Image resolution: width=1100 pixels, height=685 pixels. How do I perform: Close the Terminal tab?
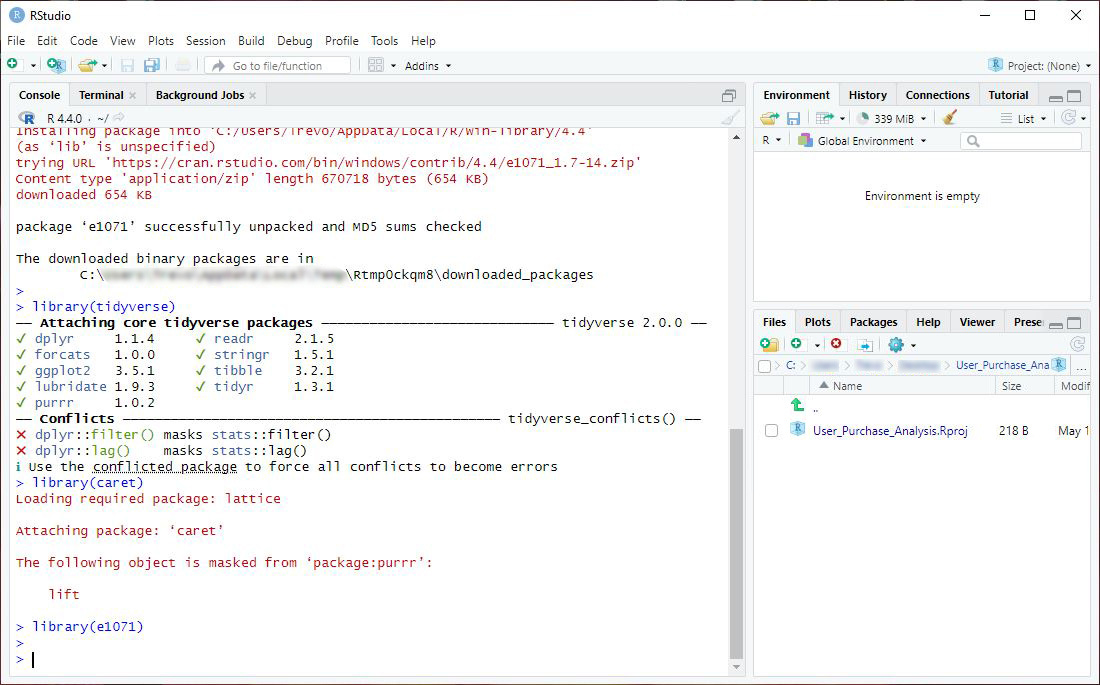point(133,95)
